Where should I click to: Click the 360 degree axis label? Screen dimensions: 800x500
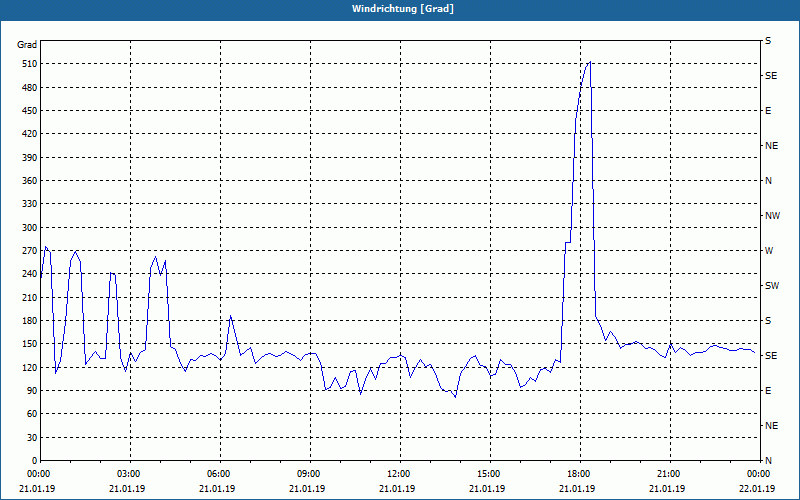click(x=30, y=181)
